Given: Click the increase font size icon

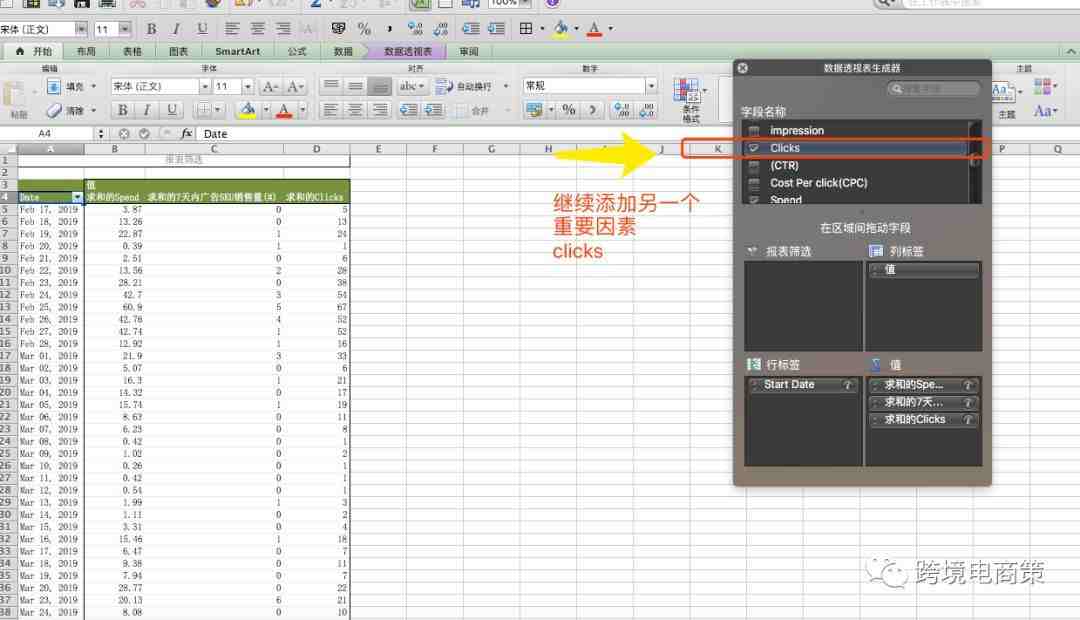Looking at the screenshot, I should click(x=271, y=86).
